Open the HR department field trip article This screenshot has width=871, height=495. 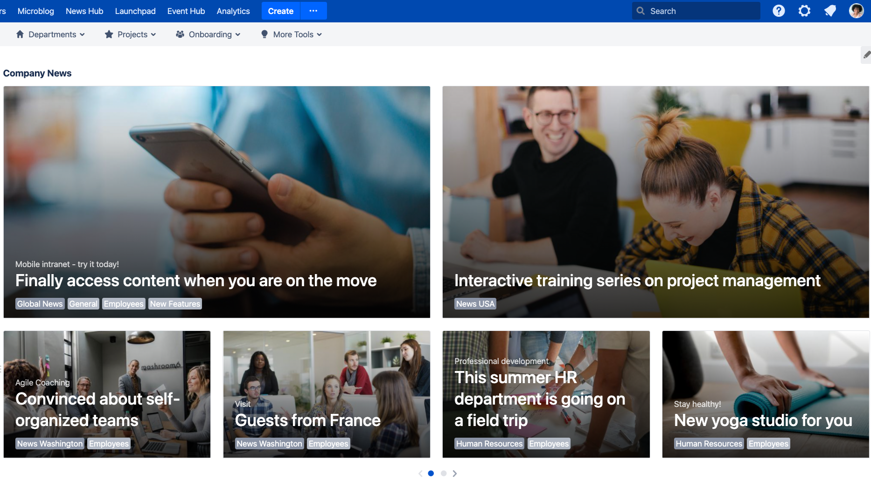click(x=540, y=399)
